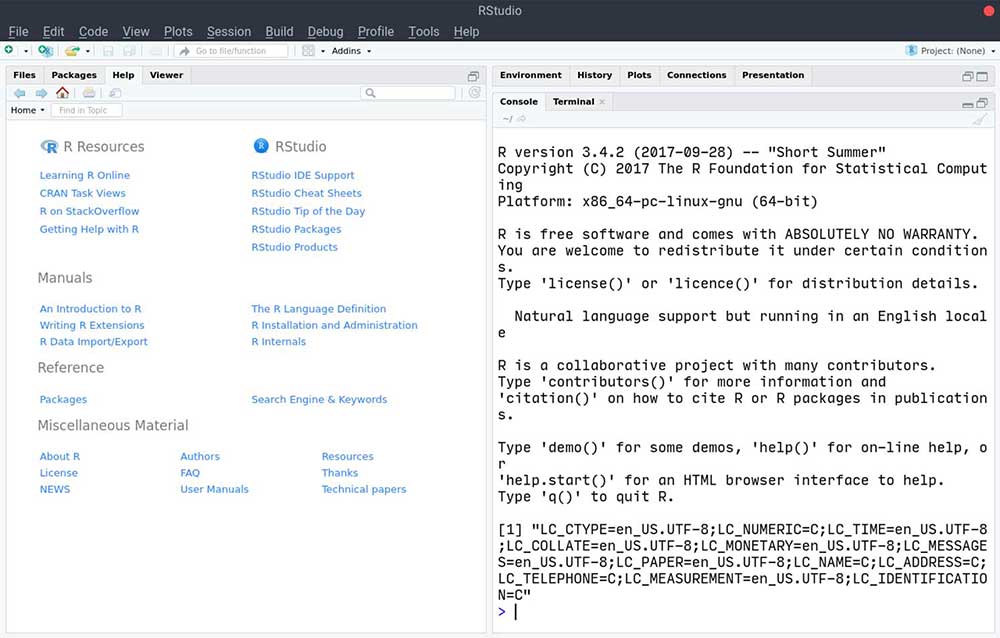Navigate back in the Help pane
The width and height of the screenshot is (1000, 638).
[19, 93]
